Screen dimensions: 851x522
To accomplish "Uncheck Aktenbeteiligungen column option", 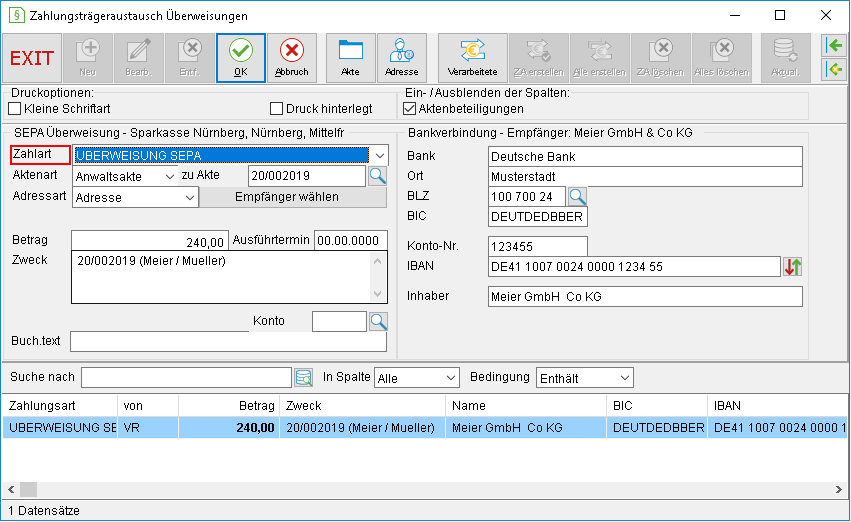I will (x=409, y=109).
